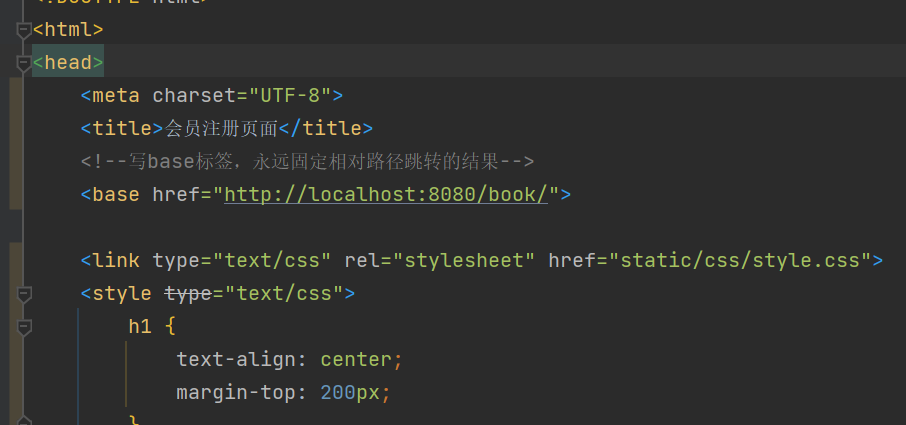Click the style tag's "text/css" value

point(284,294)
